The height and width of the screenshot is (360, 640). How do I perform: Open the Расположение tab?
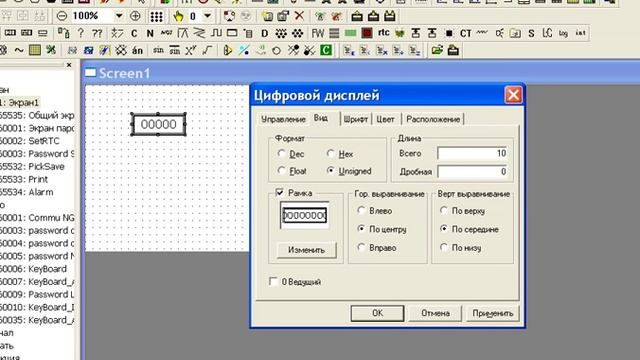click(x=433, y=119)
